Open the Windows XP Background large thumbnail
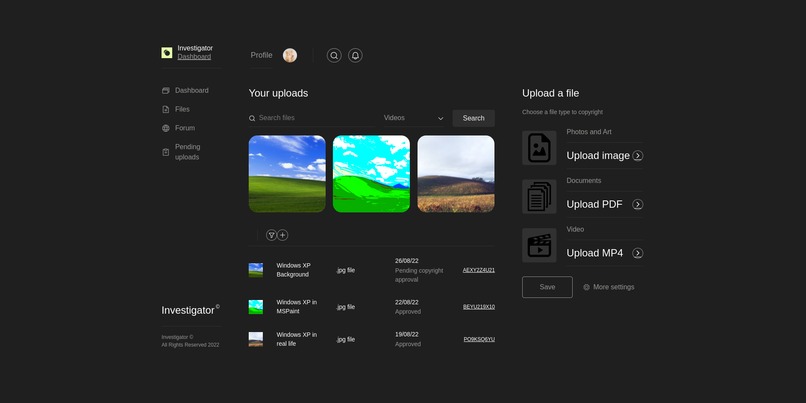806x403 pixels. tap(287, 174)
